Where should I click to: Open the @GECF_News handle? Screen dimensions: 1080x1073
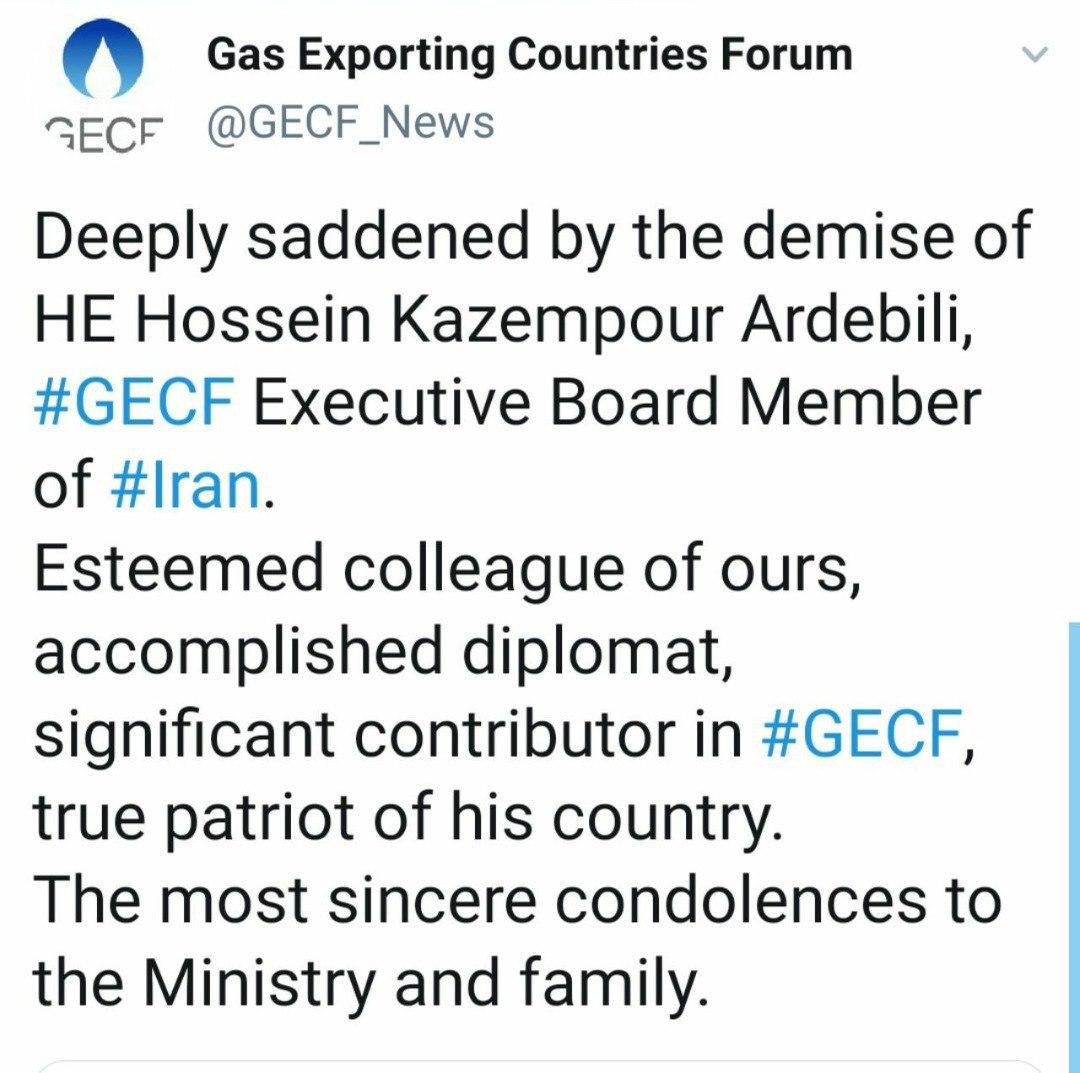pos(350,123)
